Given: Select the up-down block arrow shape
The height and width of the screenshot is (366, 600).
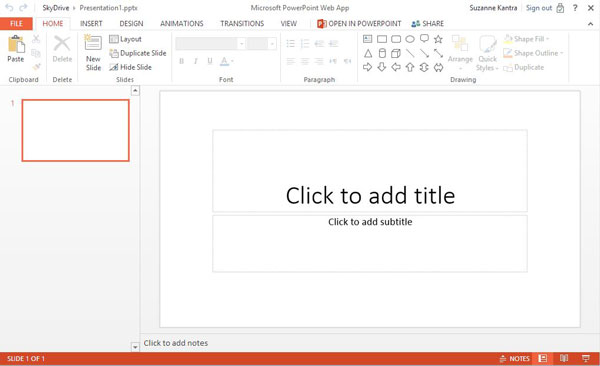Looking at the screenshot, I should coord(424,67).
